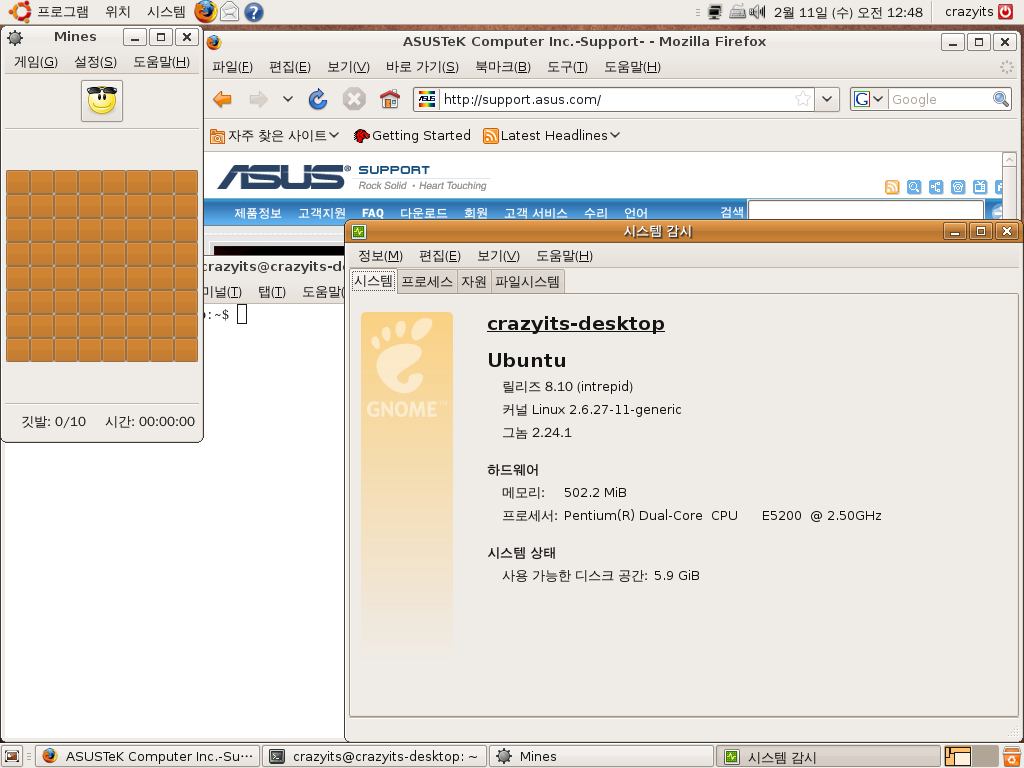Open the 정보(M) menu in System Monitor
The image size is (1024, 768).
(380, 256)
